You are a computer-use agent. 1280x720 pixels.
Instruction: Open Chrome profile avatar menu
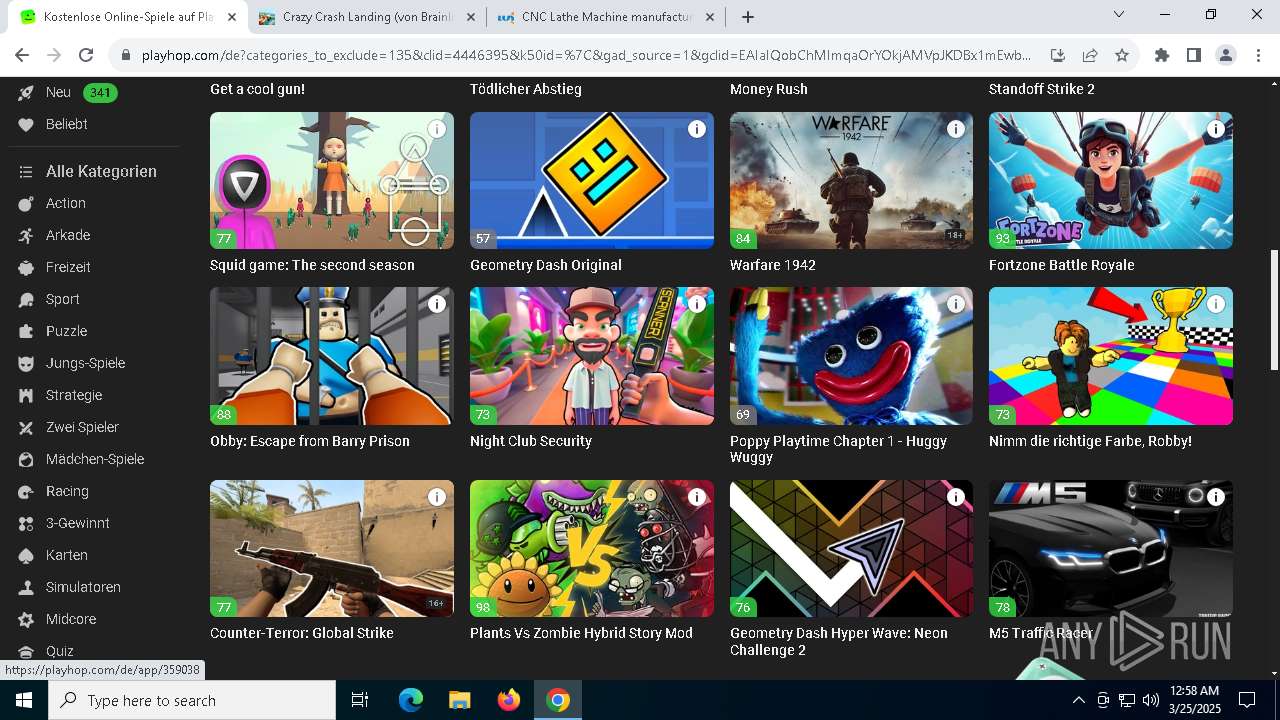pyautogui.click(x=1225, y=55)
